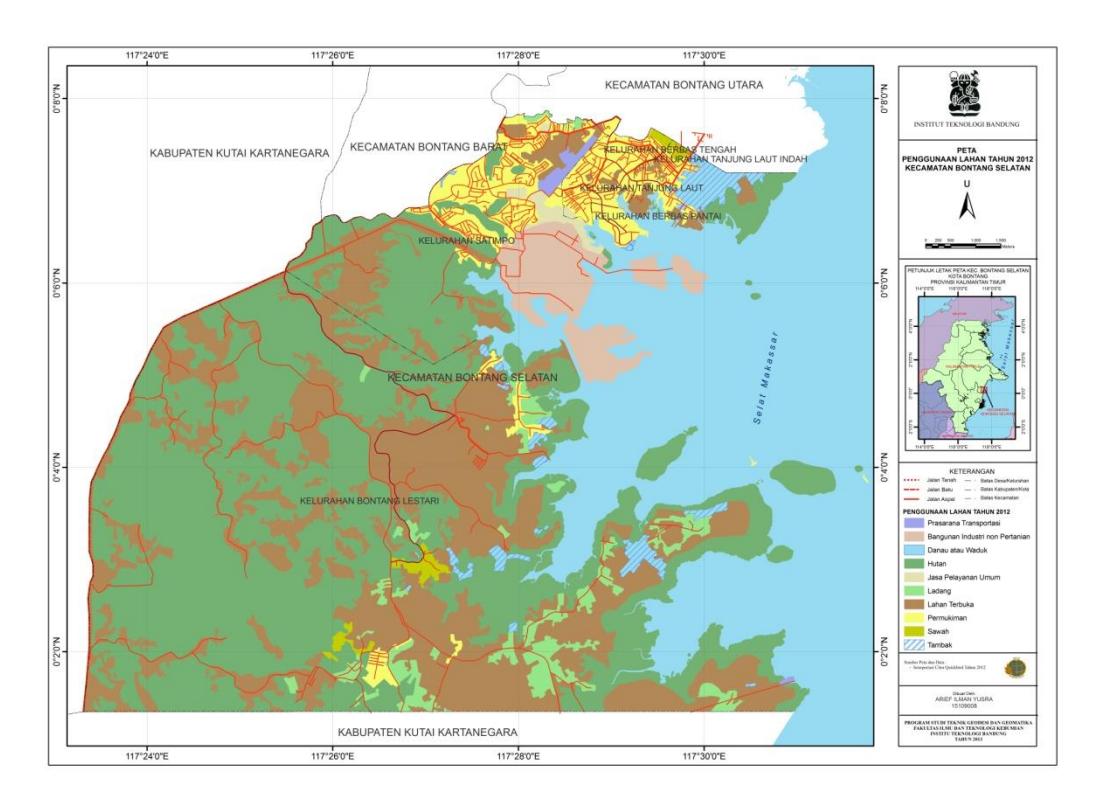Click the bottom 117°30'0"E longitude label
The image size is (1096, 805).
click(703, 756)
